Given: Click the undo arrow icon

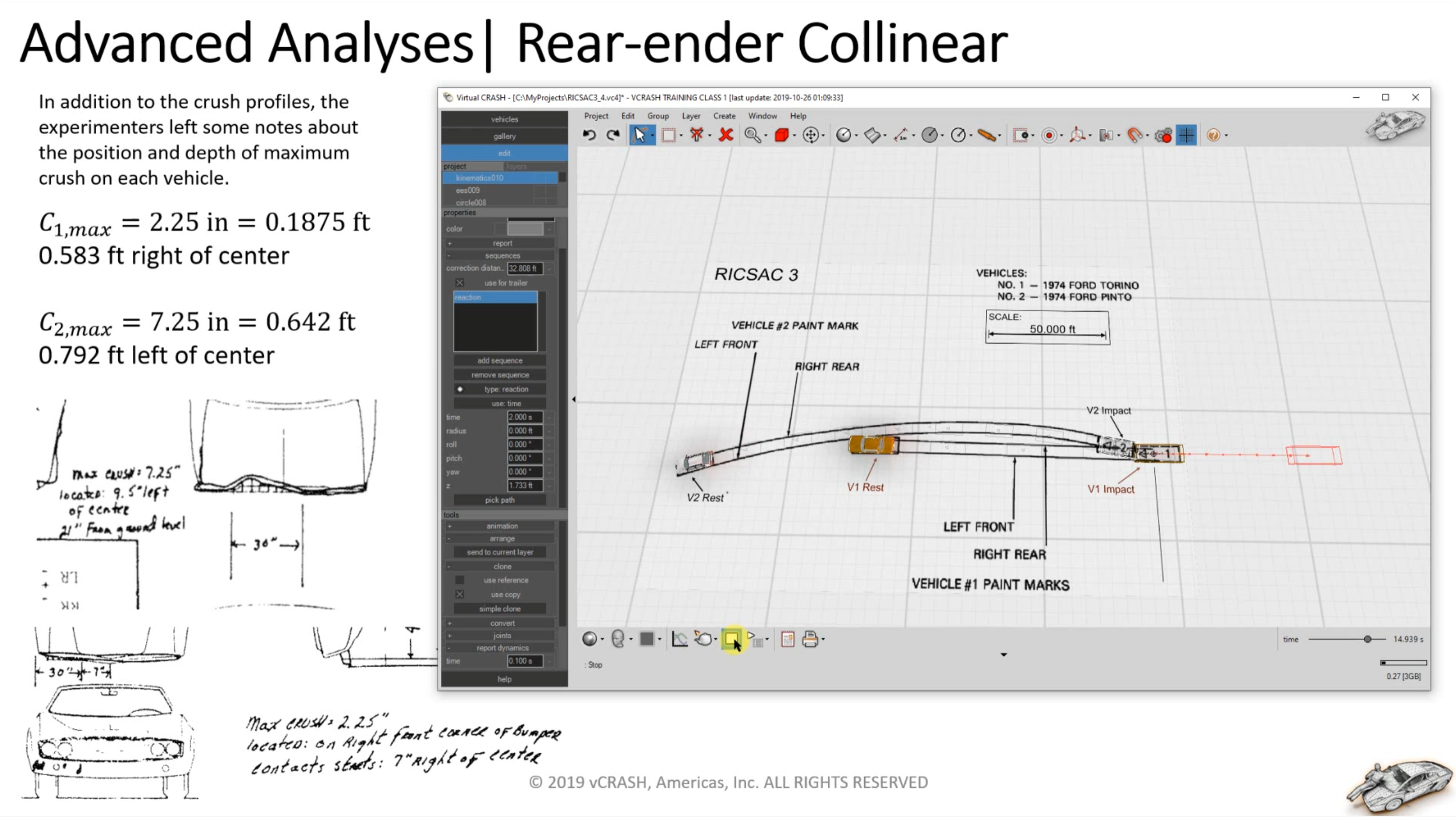Looking at the screenshot, I should [x=589, y=136].
